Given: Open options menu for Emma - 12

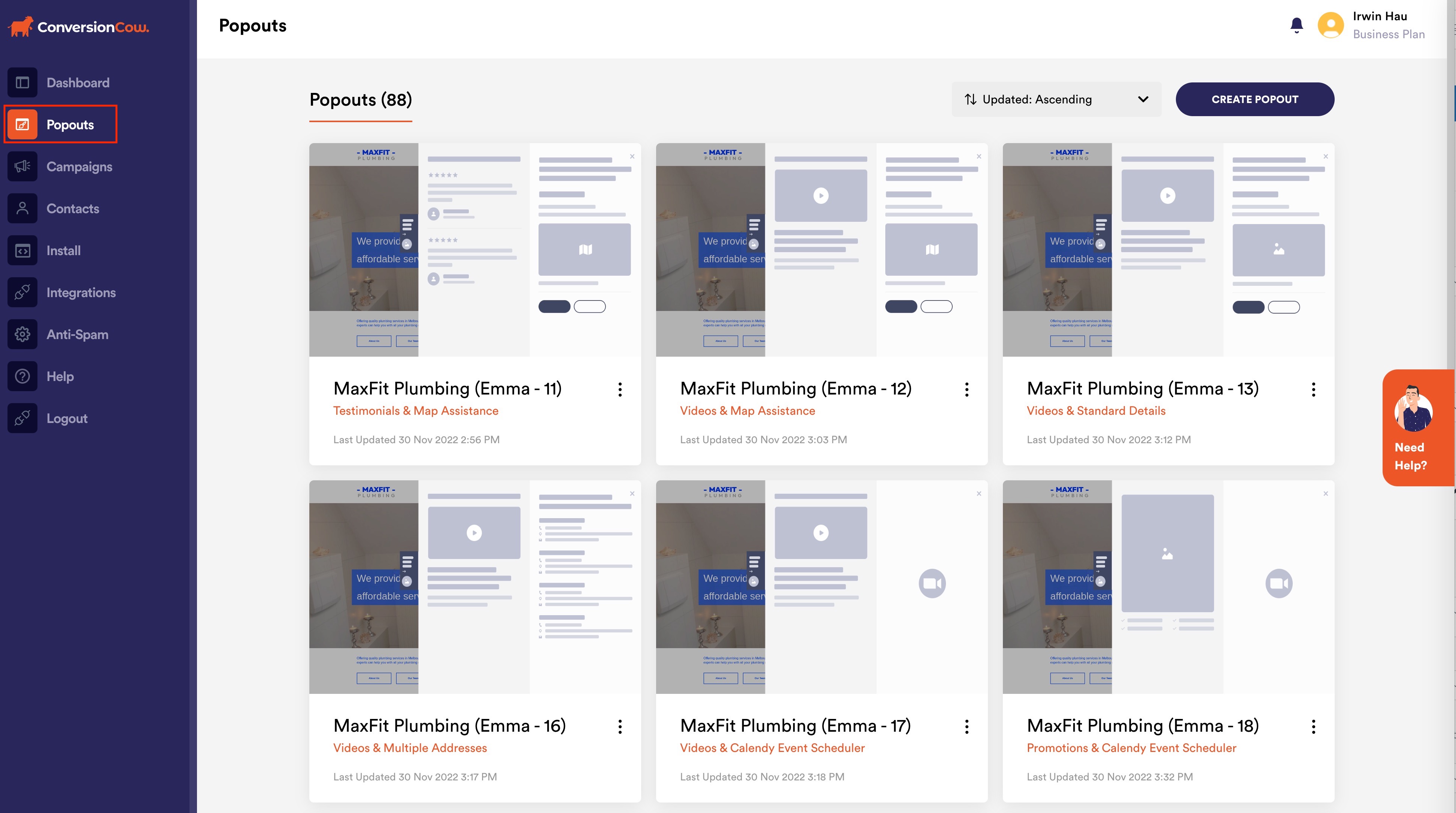Looking at the screenshot, I should tap(967, 390).
